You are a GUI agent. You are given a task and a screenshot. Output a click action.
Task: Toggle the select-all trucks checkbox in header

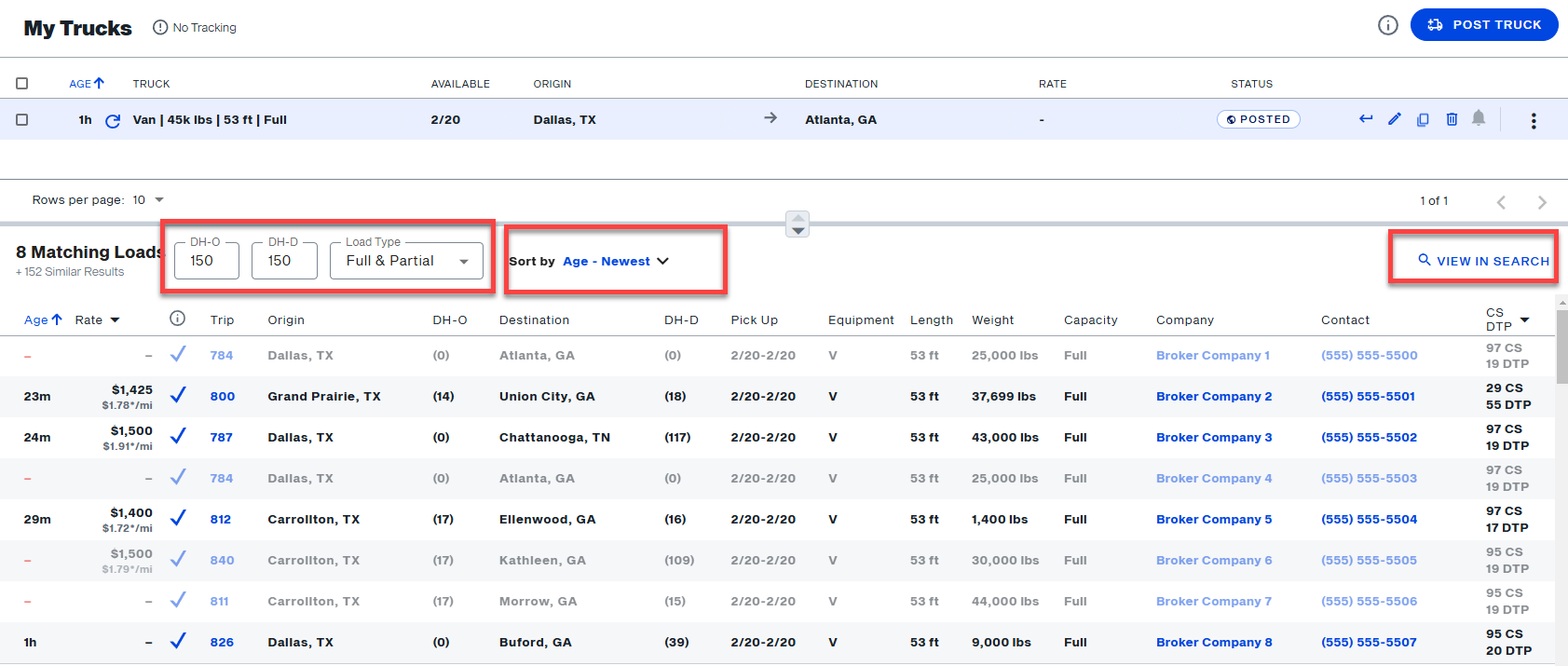click(22, 84)
